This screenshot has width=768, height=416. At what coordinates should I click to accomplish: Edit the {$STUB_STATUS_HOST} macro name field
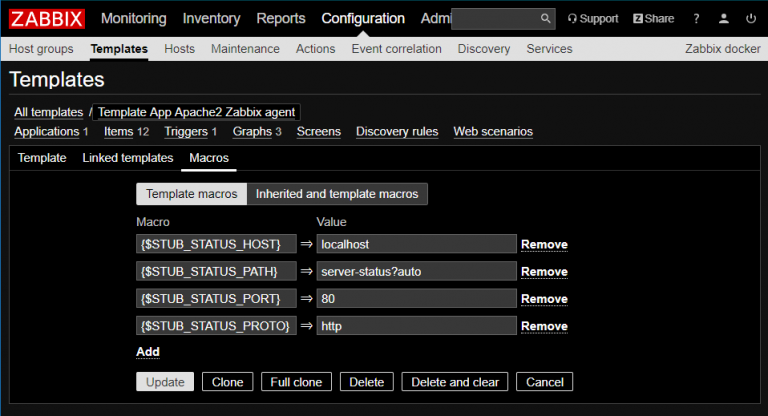[x=216, y=244]
